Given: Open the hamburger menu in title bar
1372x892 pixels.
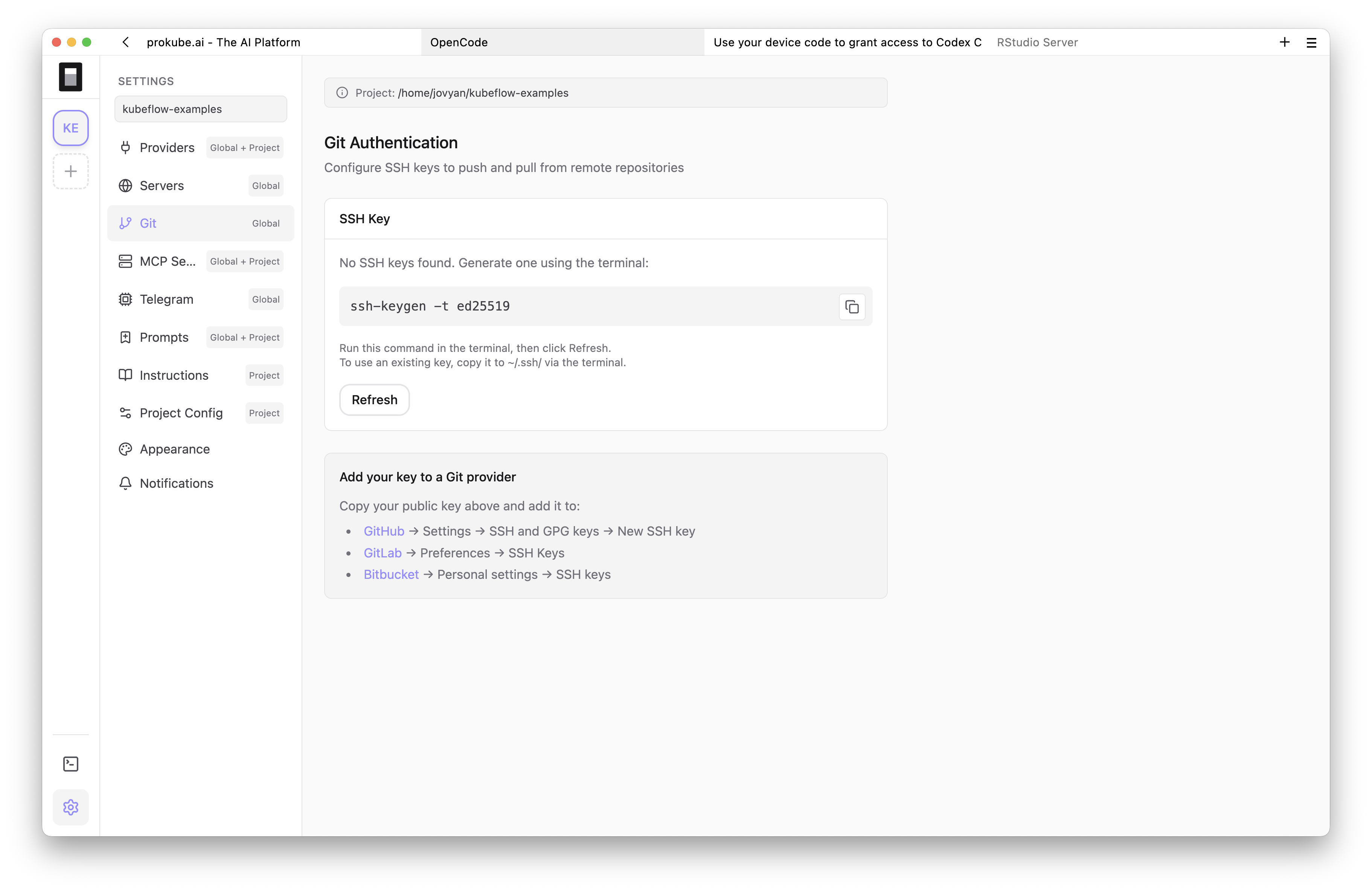Looking at the screenshot, I should [1311, 43].
